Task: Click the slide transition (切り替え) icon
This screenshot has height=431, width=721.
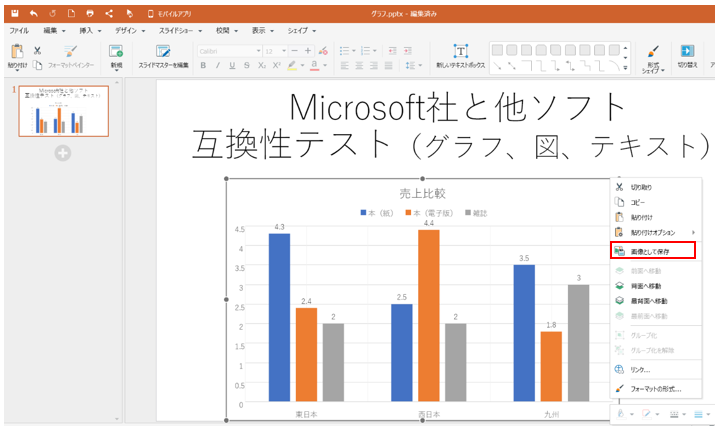Action: 688,56
